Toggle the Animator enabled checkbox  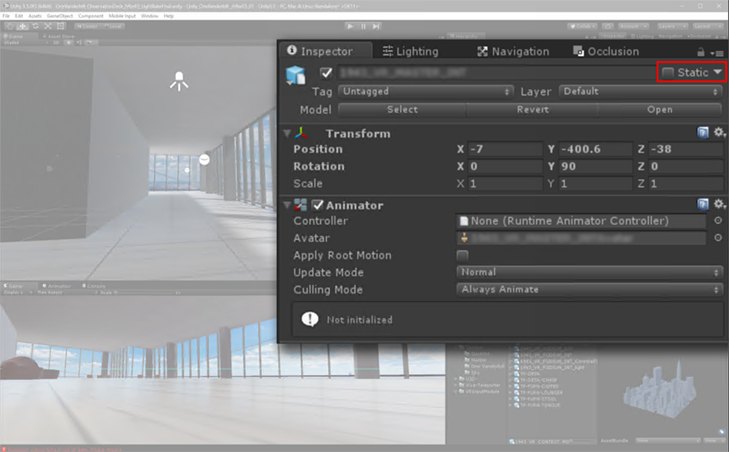point(318,205)
